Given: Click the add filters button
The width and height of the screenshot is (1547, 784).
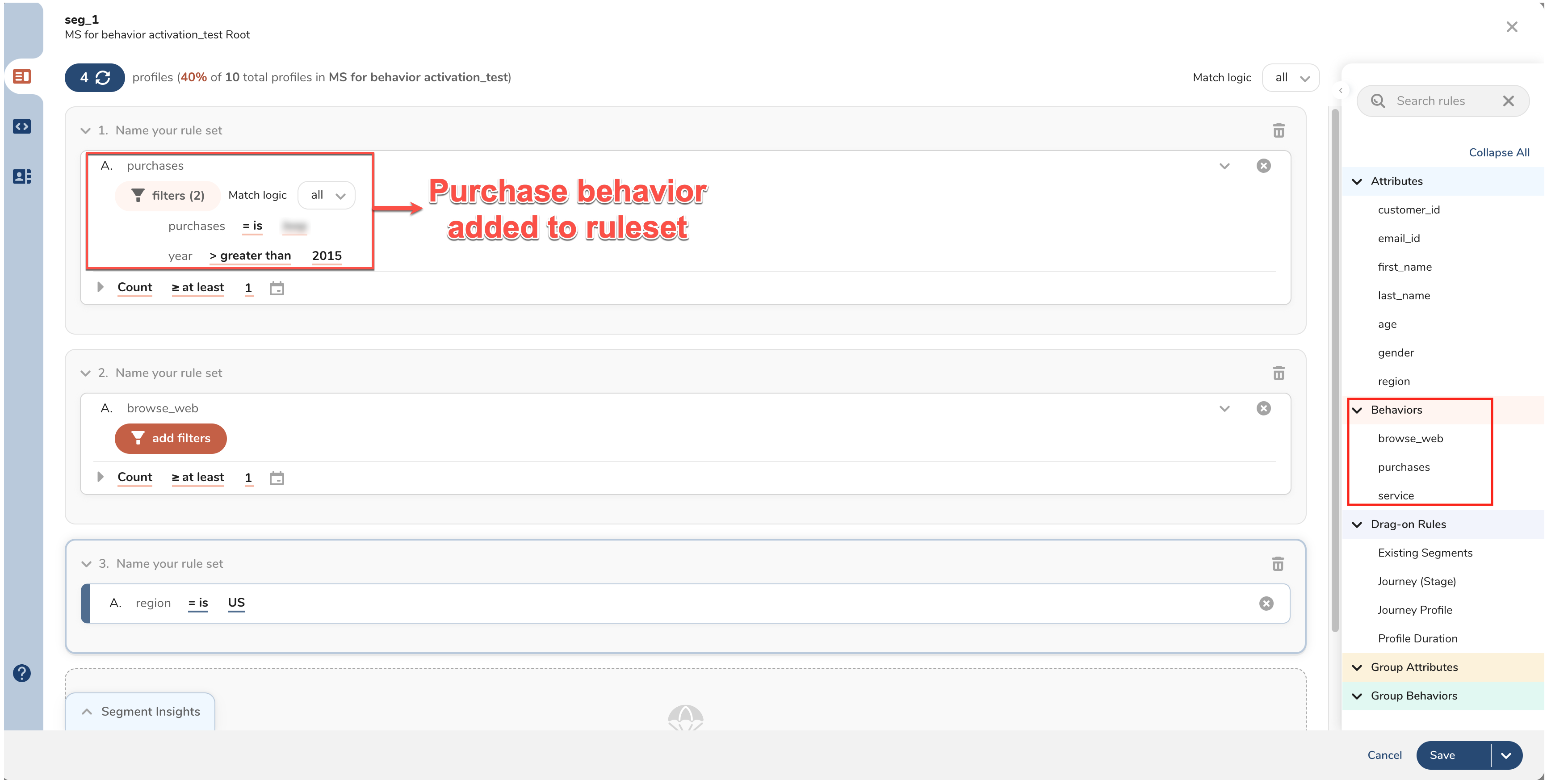Looking at the screenshot, I should (171, 438).
